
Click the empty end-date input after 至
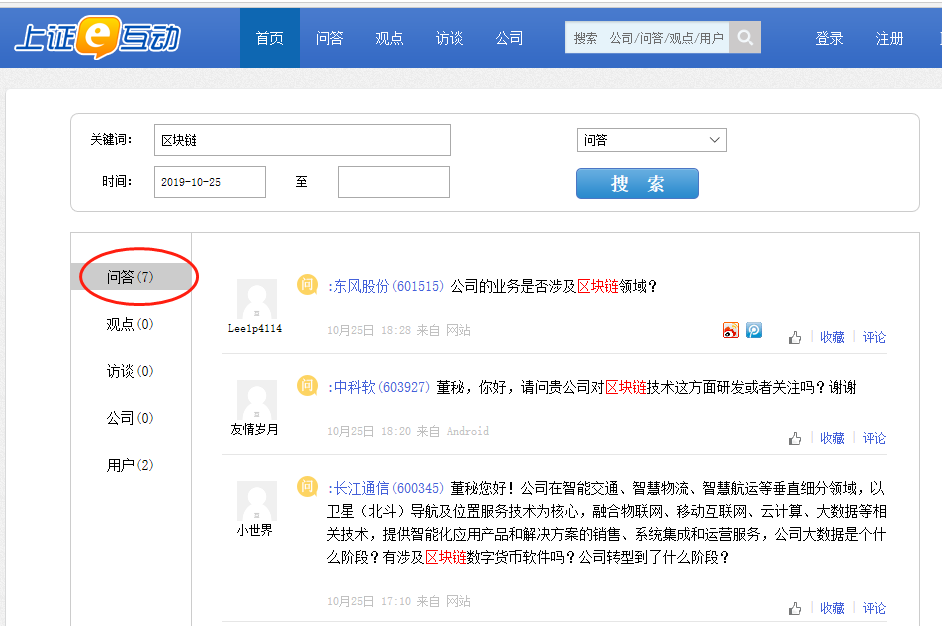[393, 181]
